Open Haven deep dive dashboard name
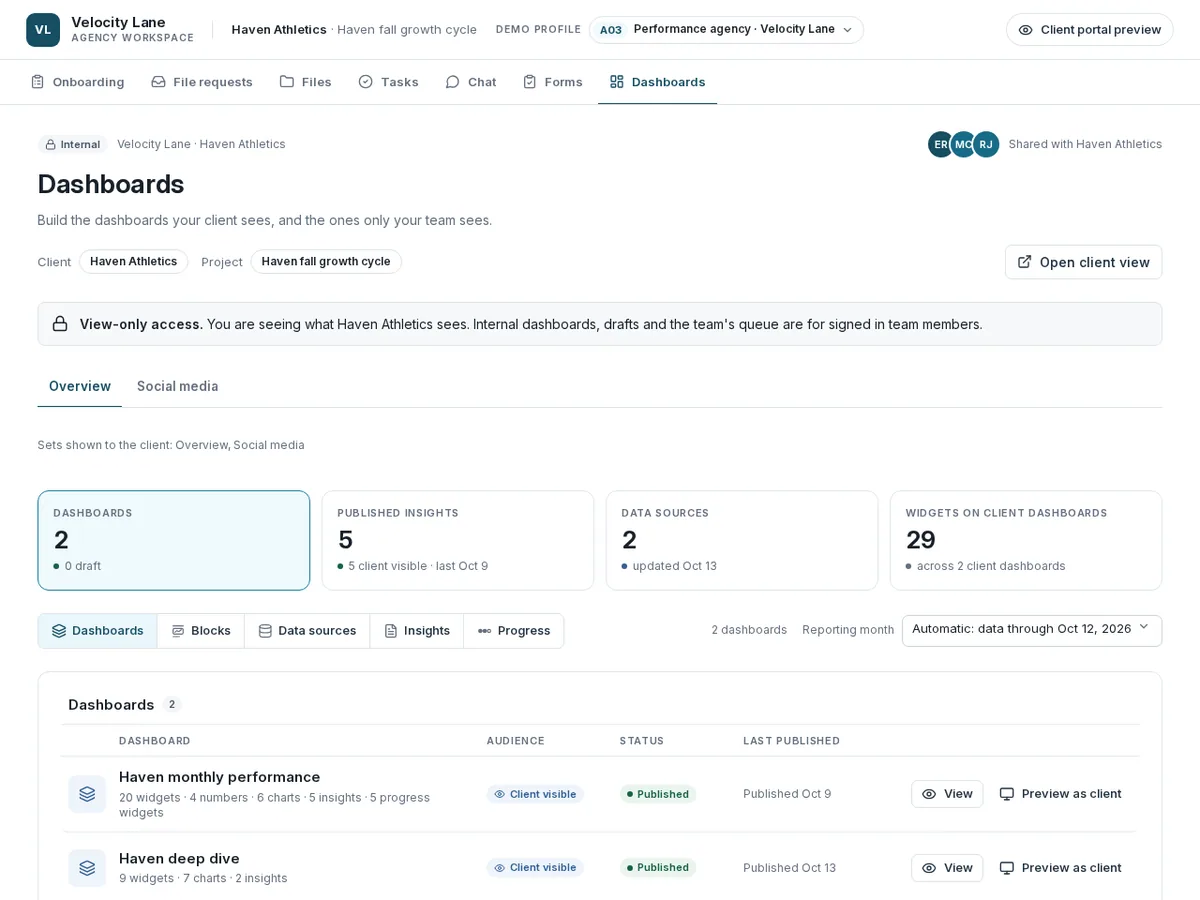Image resolution: width=1200 pixels, height=900 pixels. [179, 859]
